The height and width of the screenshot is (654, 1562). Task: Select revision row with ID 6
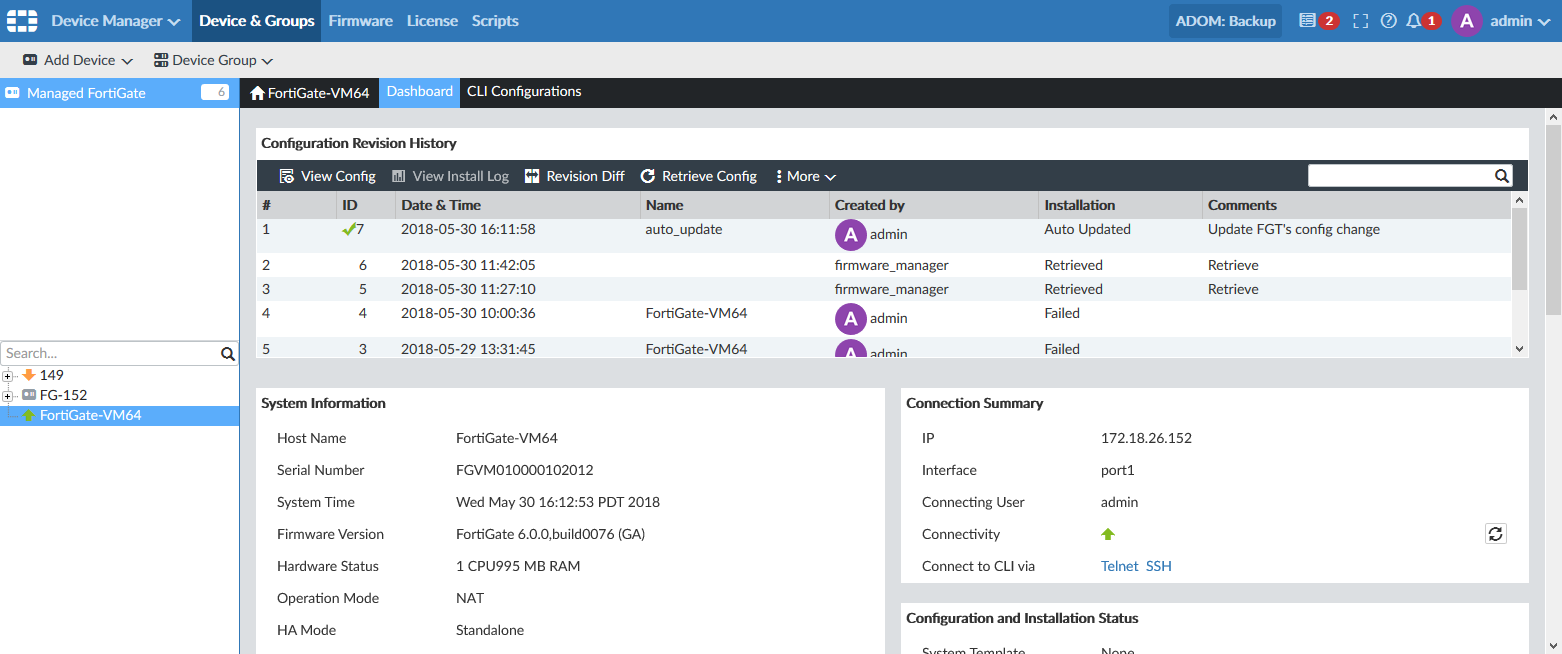[700, 265]
